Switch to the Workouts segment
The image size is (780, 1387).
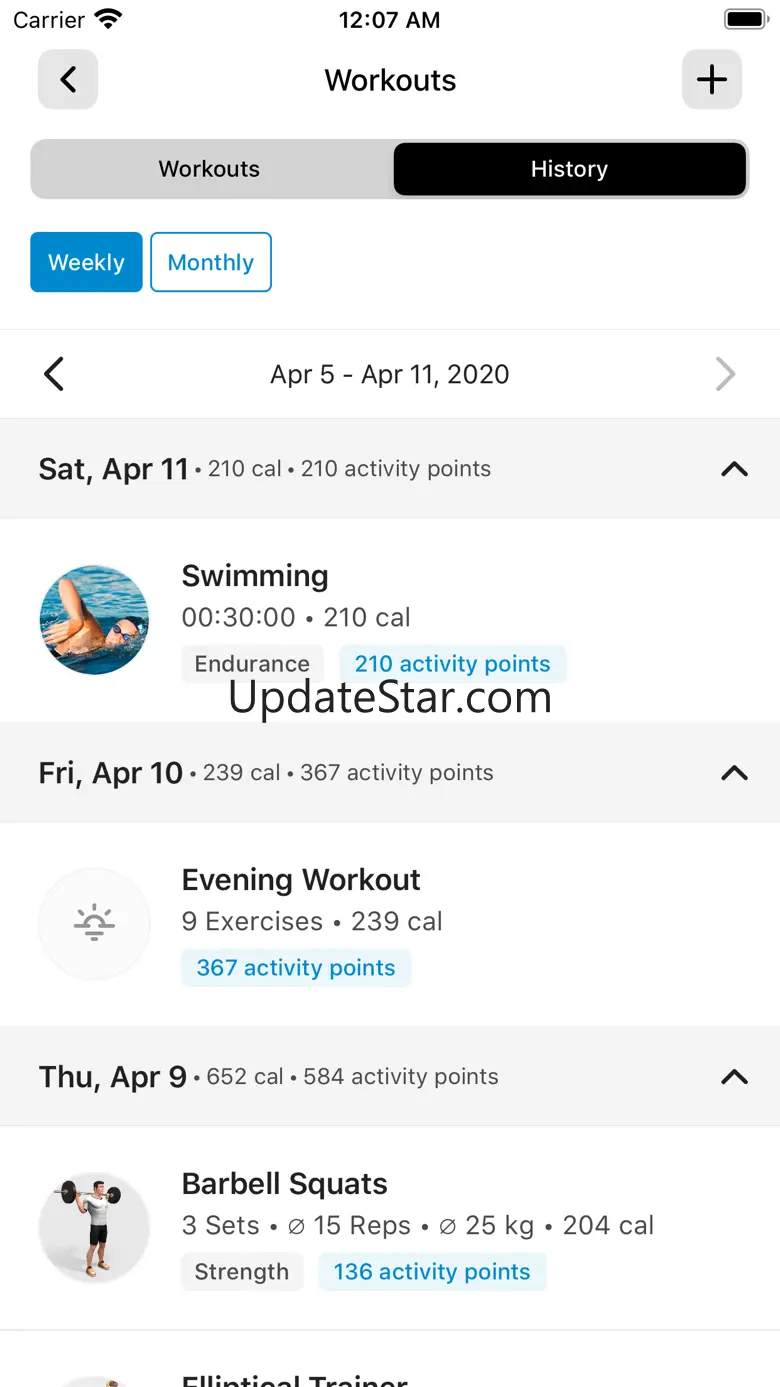point(209,169)
